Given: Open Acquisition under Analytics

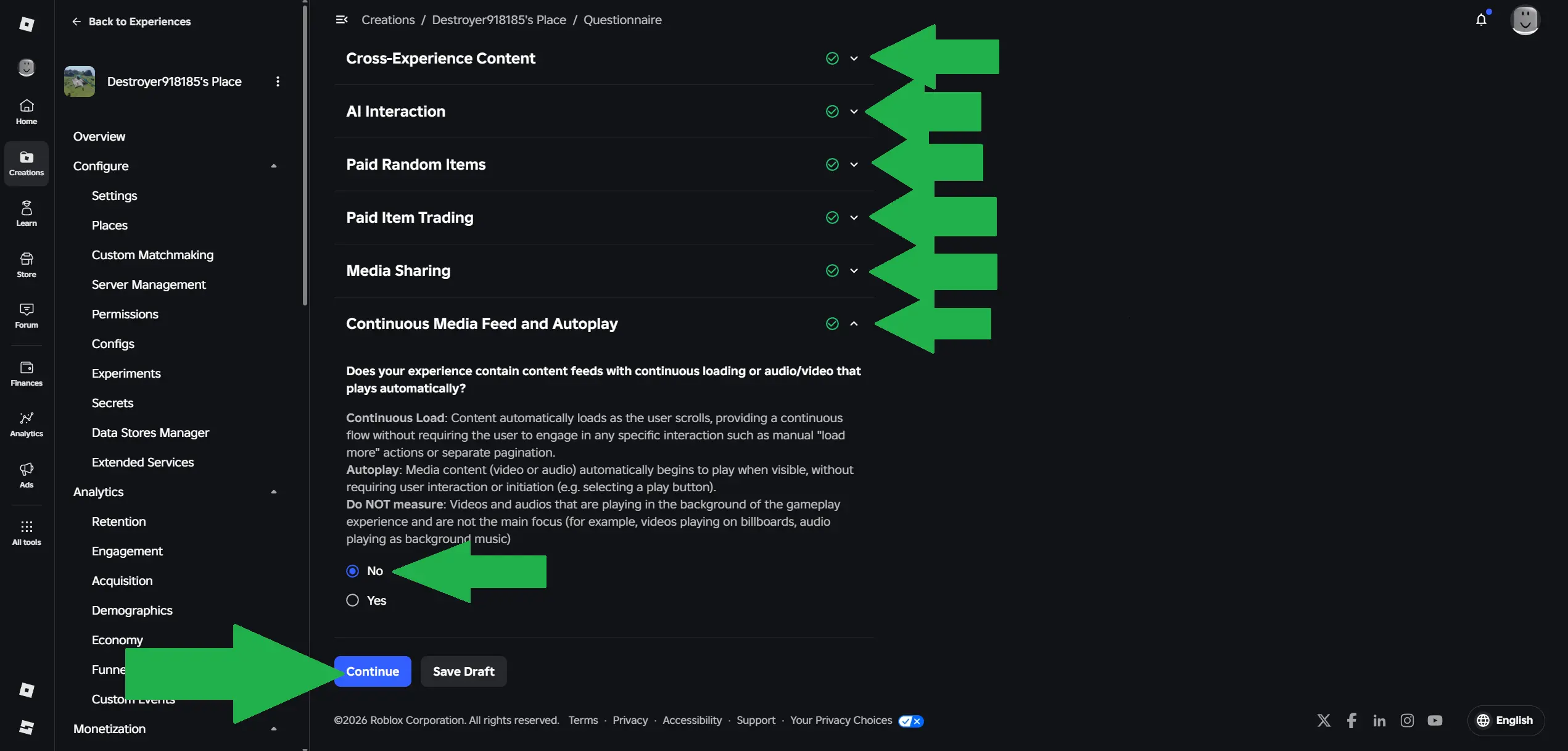Looking at the screenshot, I should [x=122, y=581].
